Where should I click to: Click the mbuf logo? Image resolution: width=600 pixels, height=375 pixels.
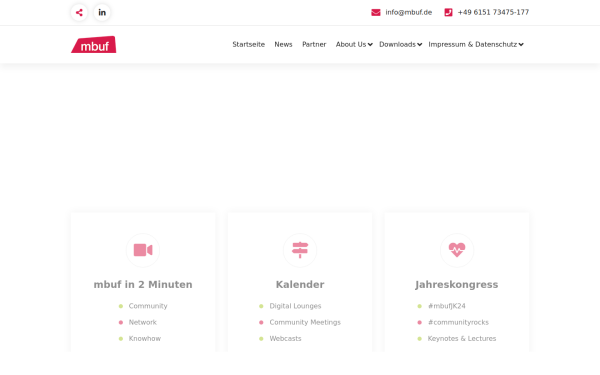coord(94,44)
